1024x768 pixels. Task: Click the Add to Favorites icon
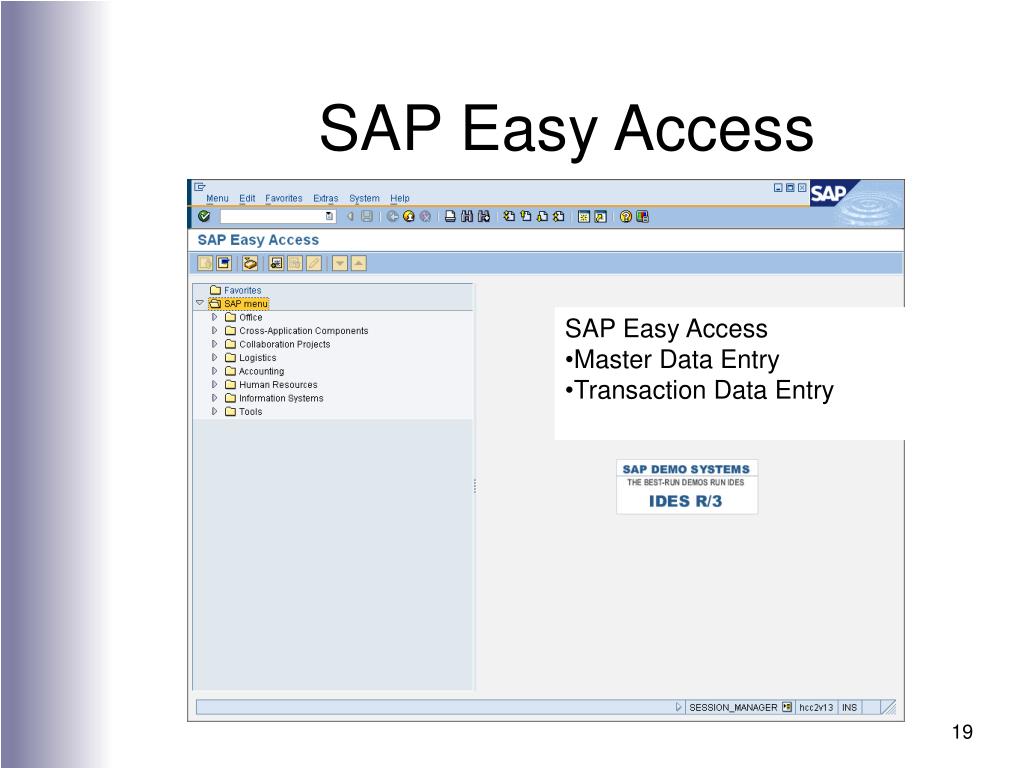[x=276, y=263]
